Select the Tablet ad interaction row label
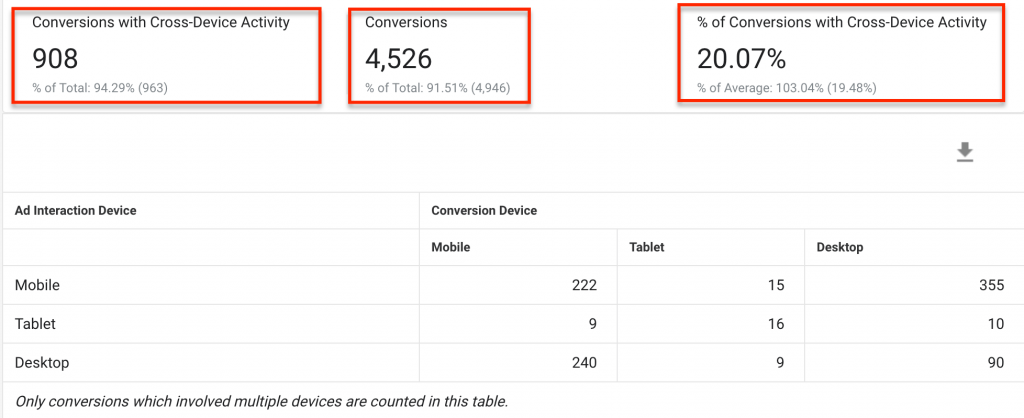 tap(36, 324)
